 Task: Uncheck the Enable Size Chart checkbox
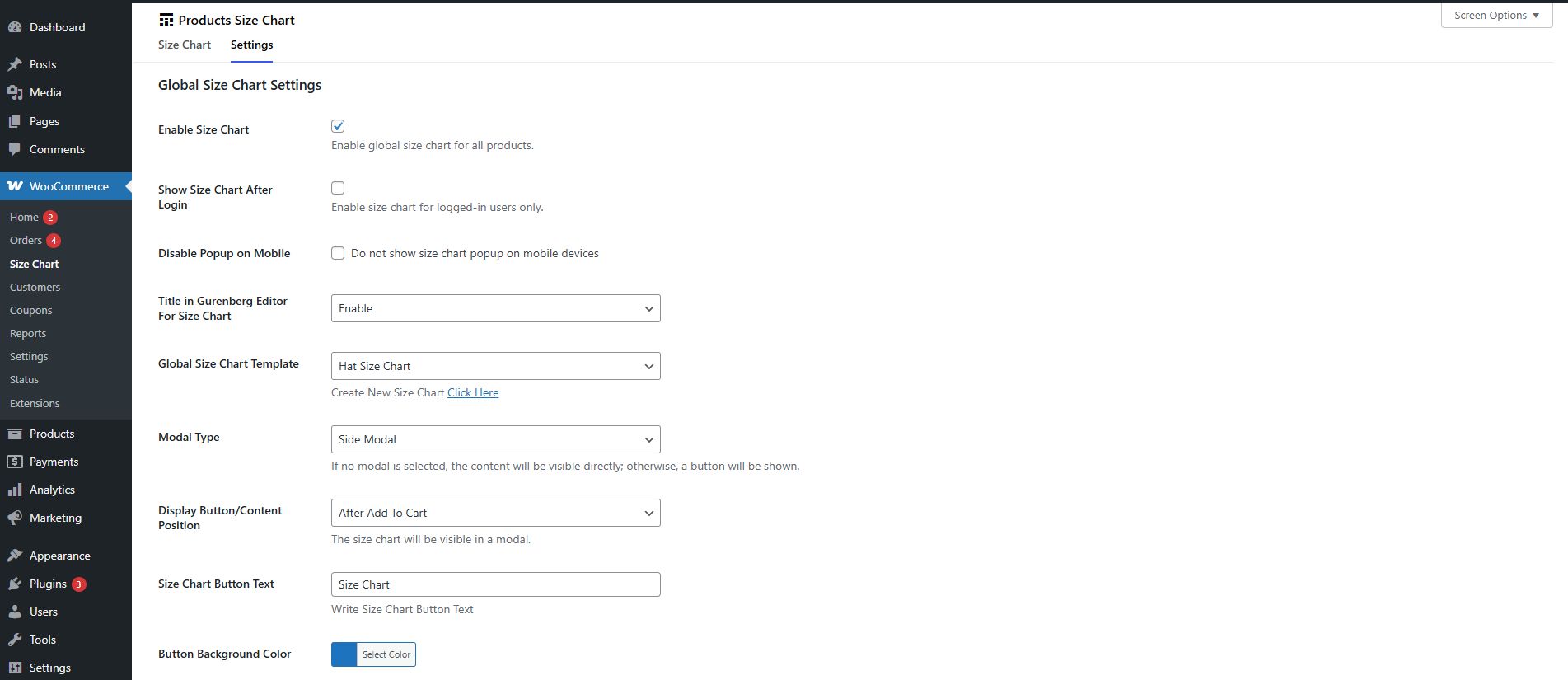point(338,126)
